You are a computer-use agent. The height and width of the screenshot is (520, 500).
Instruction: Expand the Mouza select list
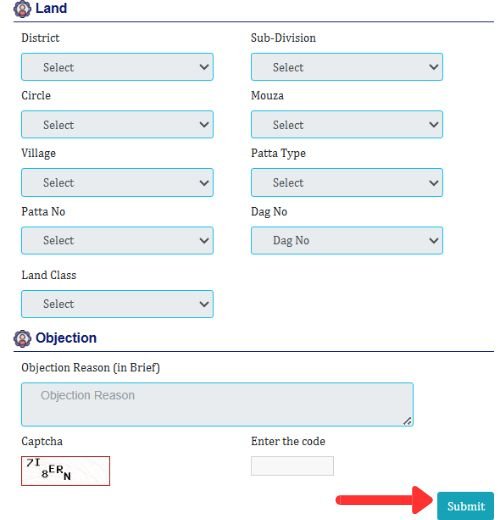click(347, 124)
